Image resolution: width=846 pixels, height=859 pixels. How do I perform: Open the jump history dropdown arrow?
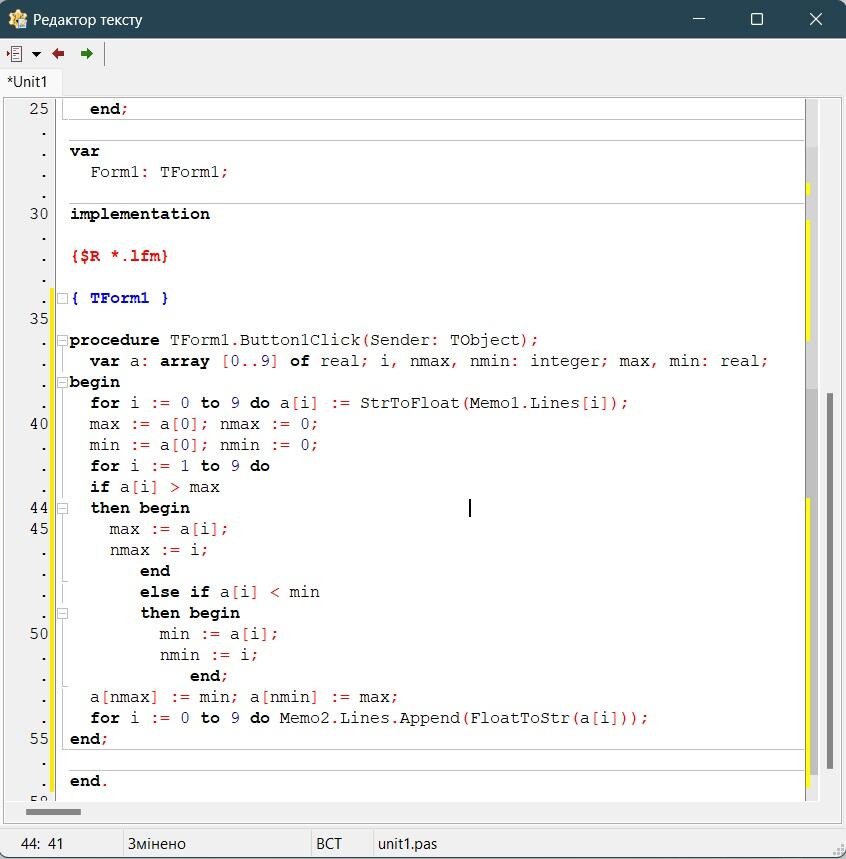tap(36, 54)
